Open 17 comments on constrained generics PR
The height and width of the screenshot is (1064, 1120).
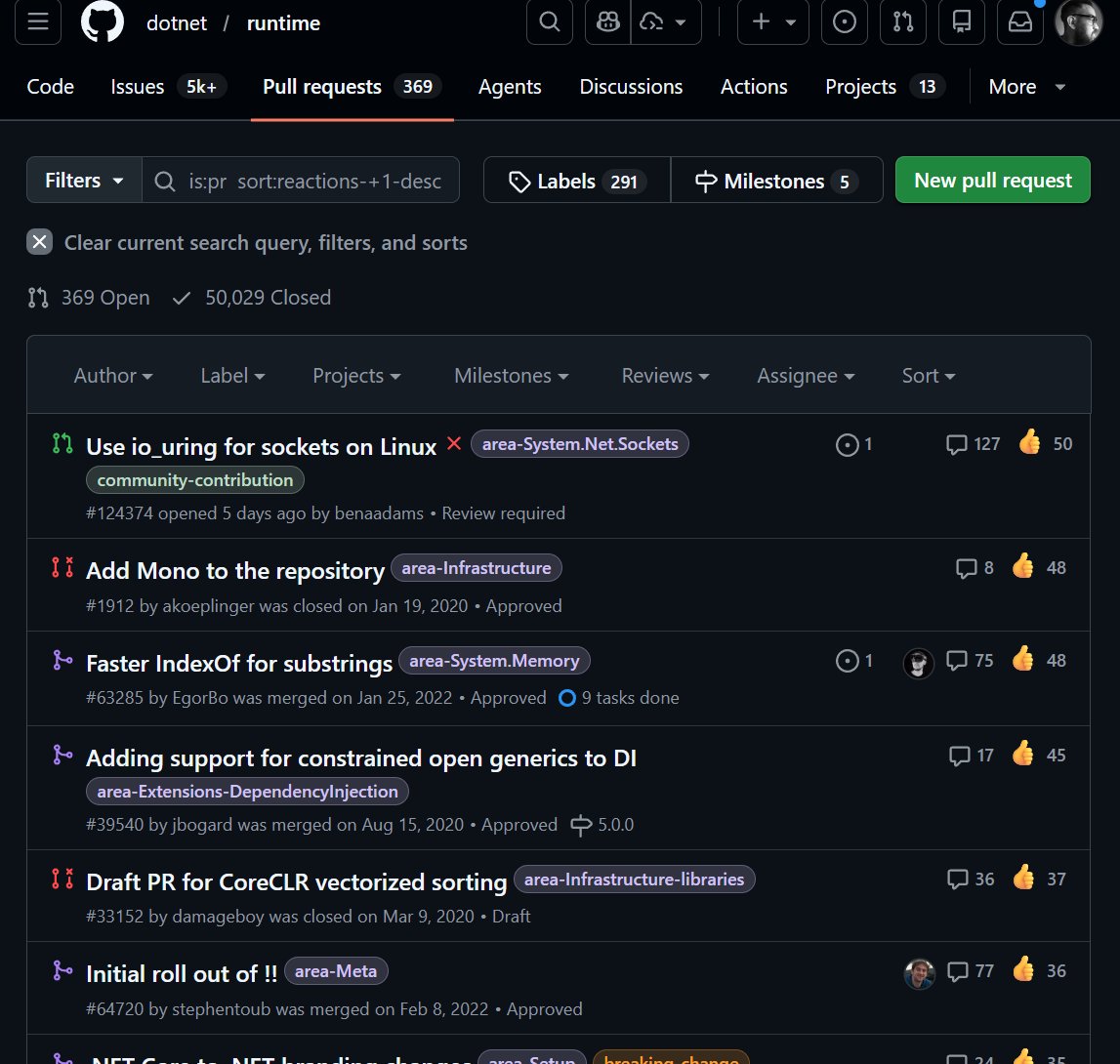click(x=972, y=756)
